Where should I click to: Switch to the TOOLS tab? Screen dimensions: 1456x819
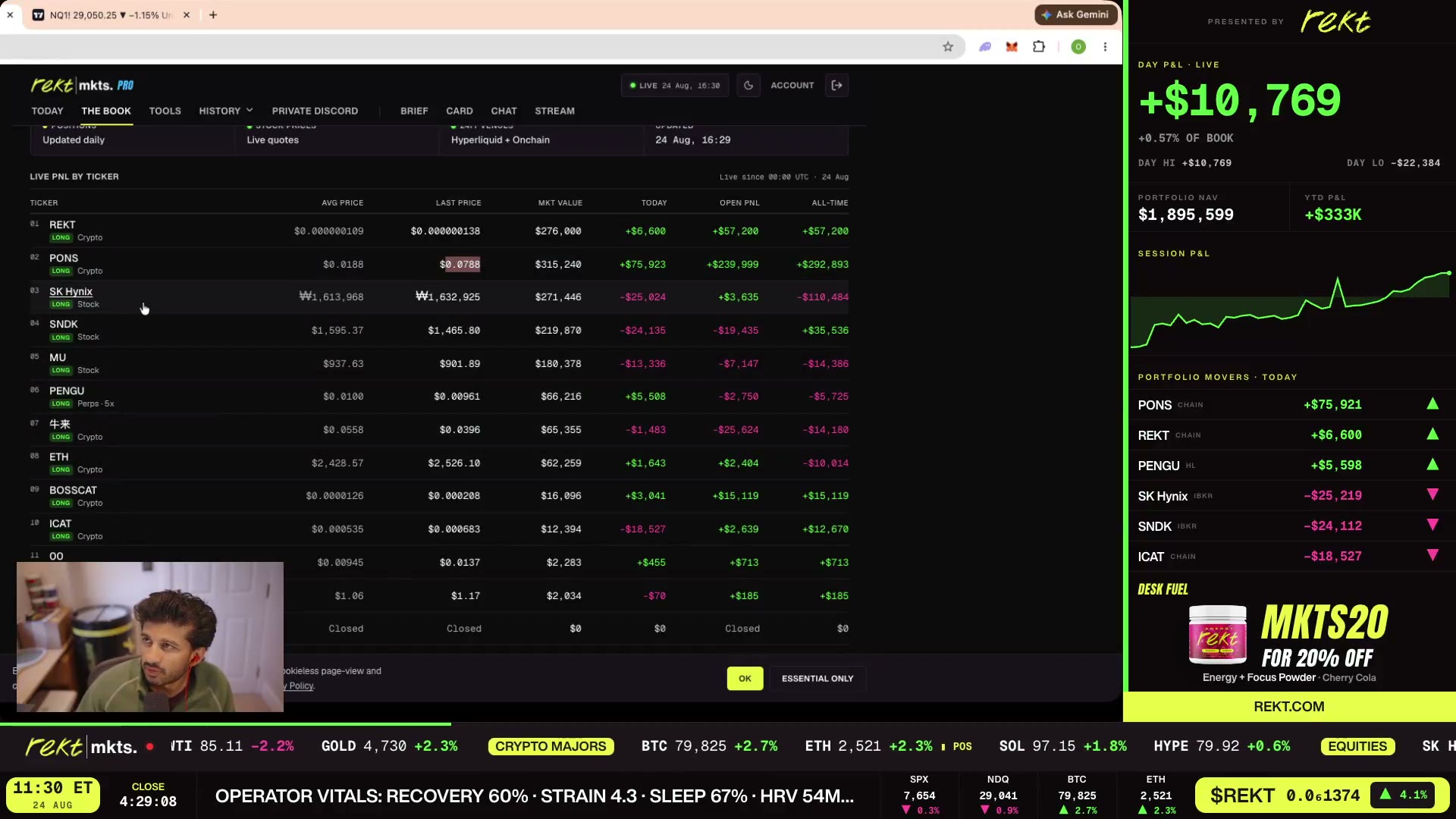click(165, 111)
